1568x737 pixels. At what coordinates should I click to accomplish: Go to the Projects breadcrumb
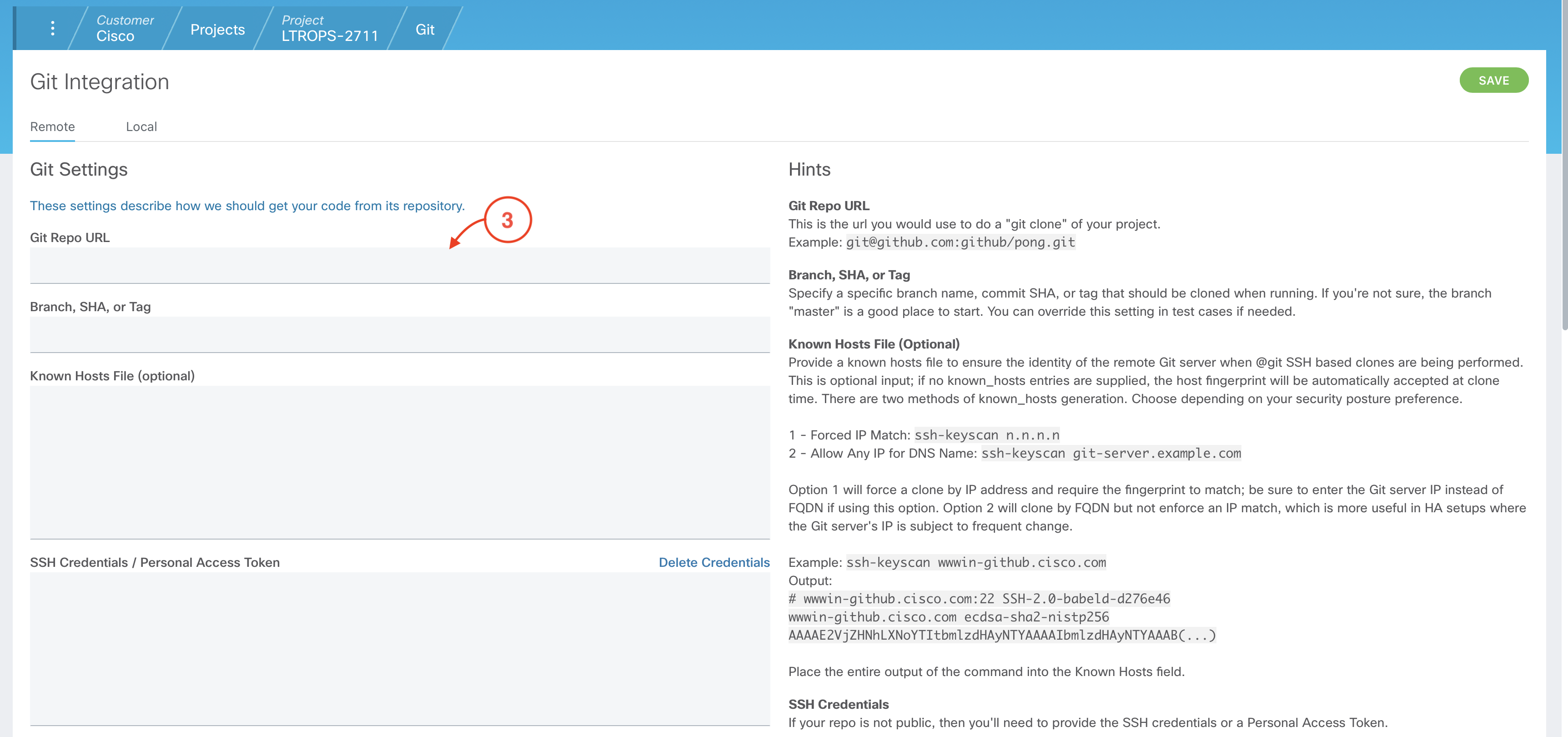tap(217, 29)
